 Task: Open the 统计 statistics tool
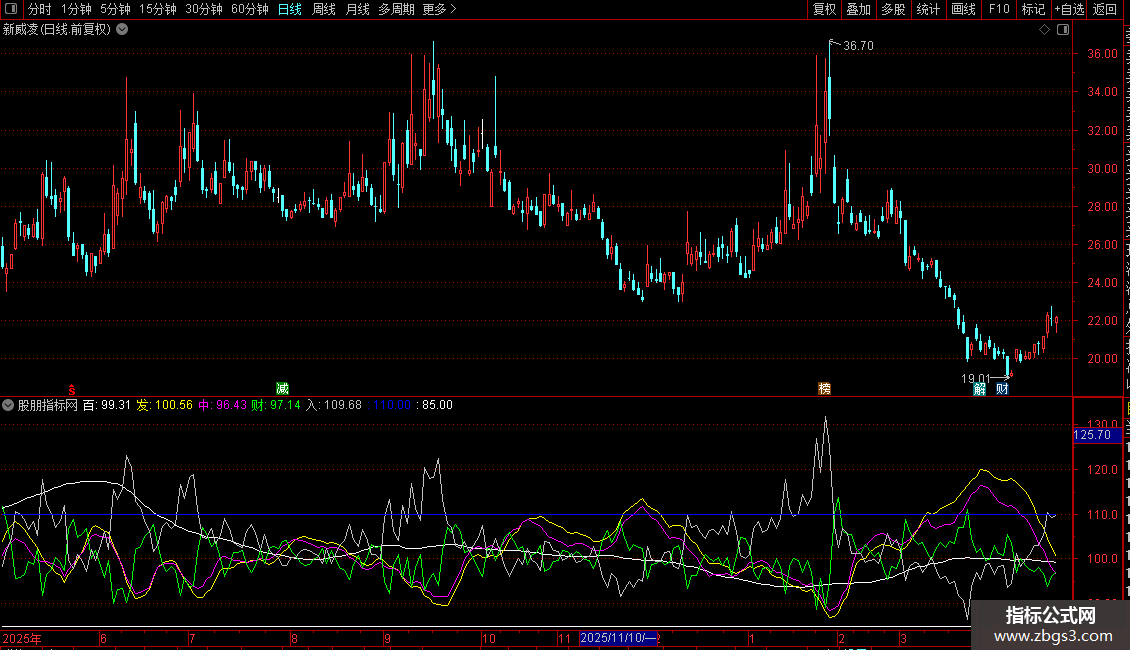point(927,9)
